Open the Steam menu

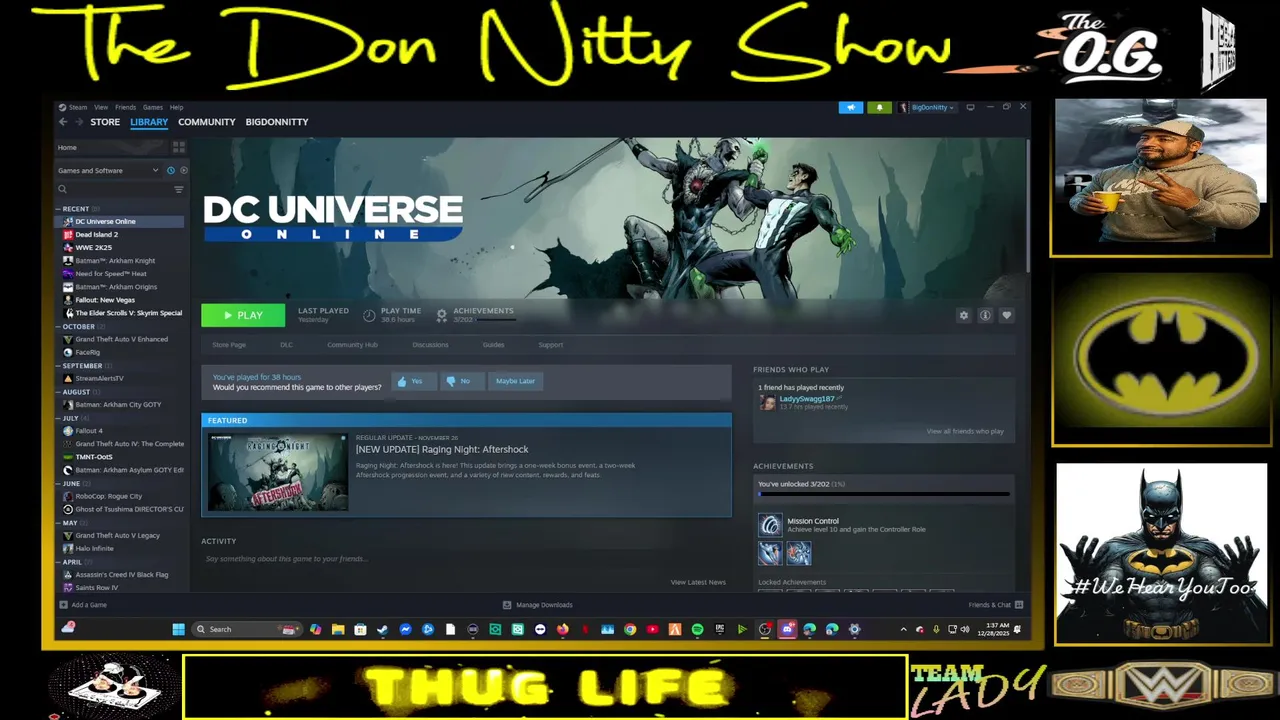(x=77, y=107)
